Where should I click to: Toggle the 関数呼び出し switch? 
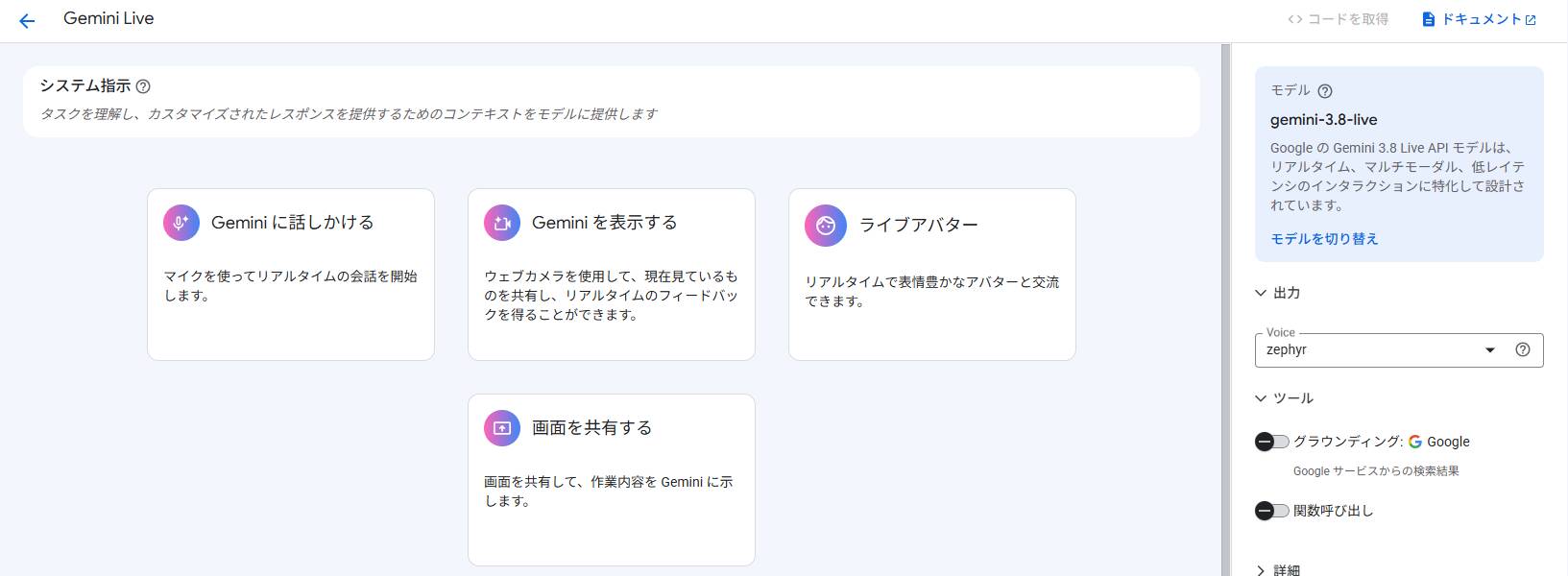click(1271, 511)
